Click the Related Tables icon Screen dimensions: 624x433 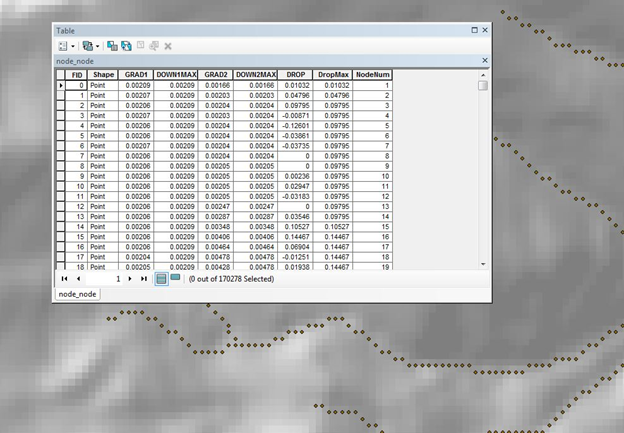(x=87, y=46)
